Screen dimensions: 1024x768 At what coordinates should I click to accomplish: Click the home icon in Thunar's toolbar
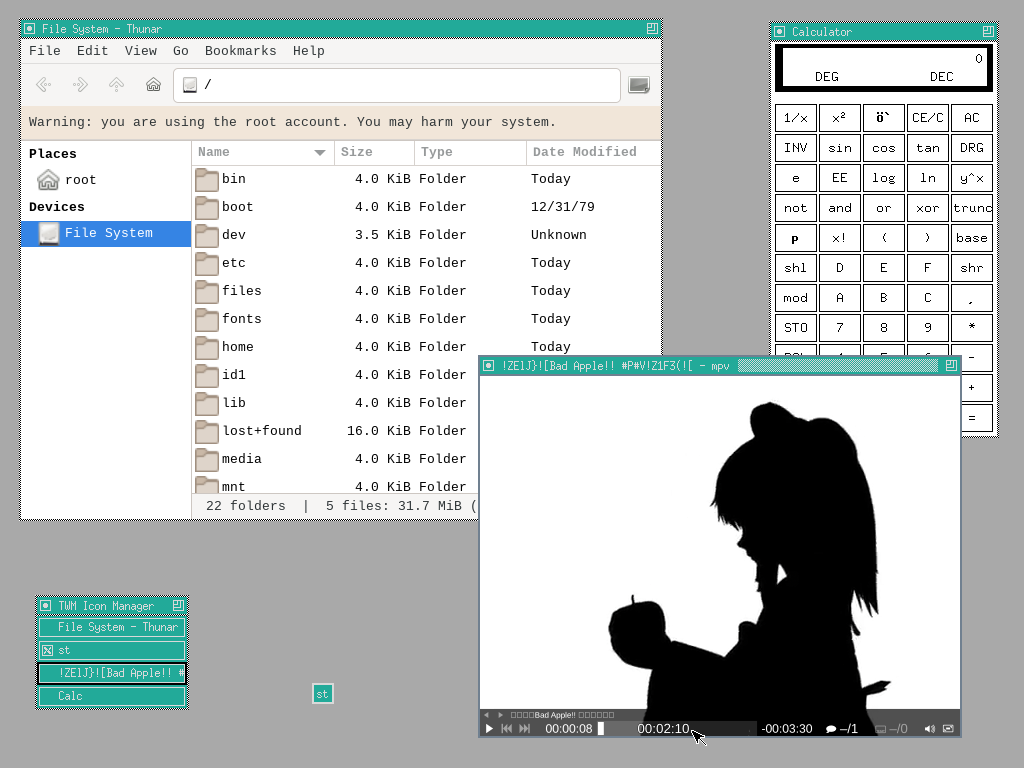152,85
